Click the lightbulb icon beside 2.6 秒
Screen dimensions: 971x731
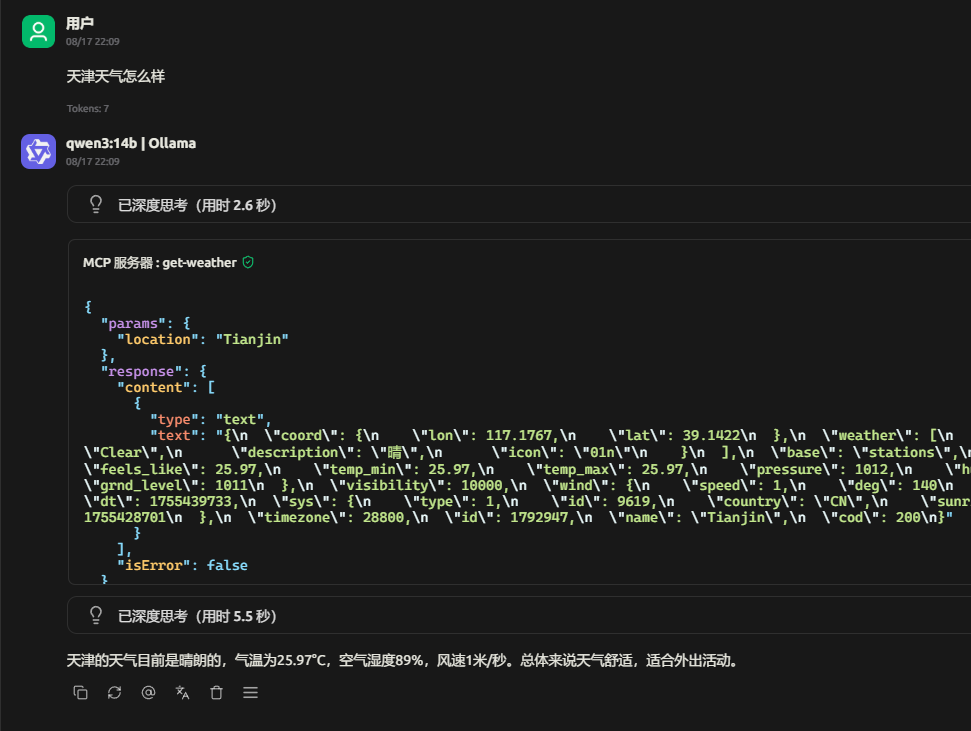click(x=96, y=204)
